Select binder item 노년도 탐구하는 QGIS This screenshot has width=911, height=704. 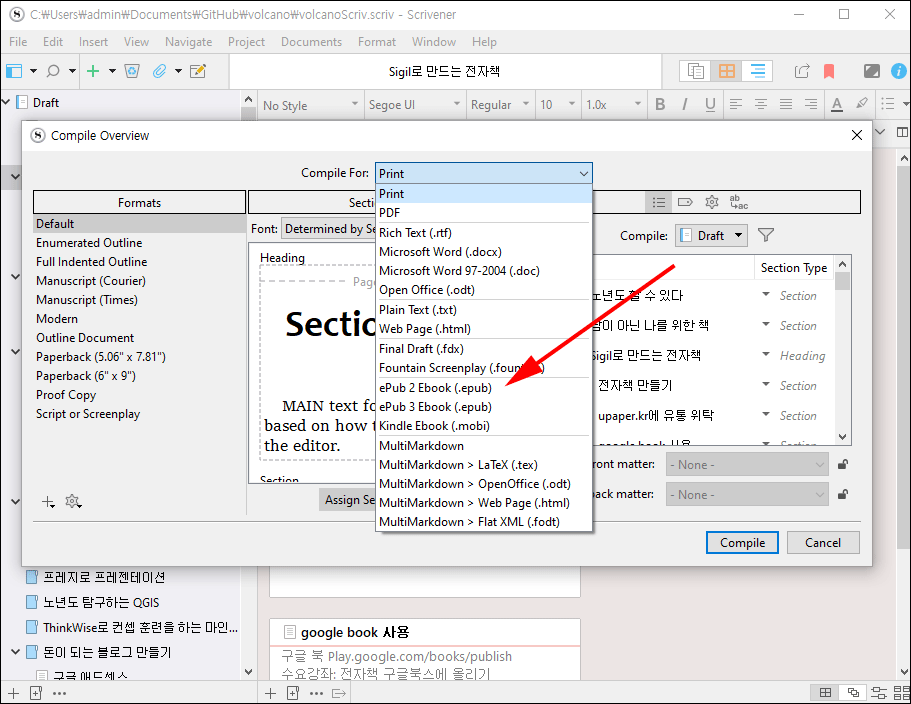click(x=101, y=602)
